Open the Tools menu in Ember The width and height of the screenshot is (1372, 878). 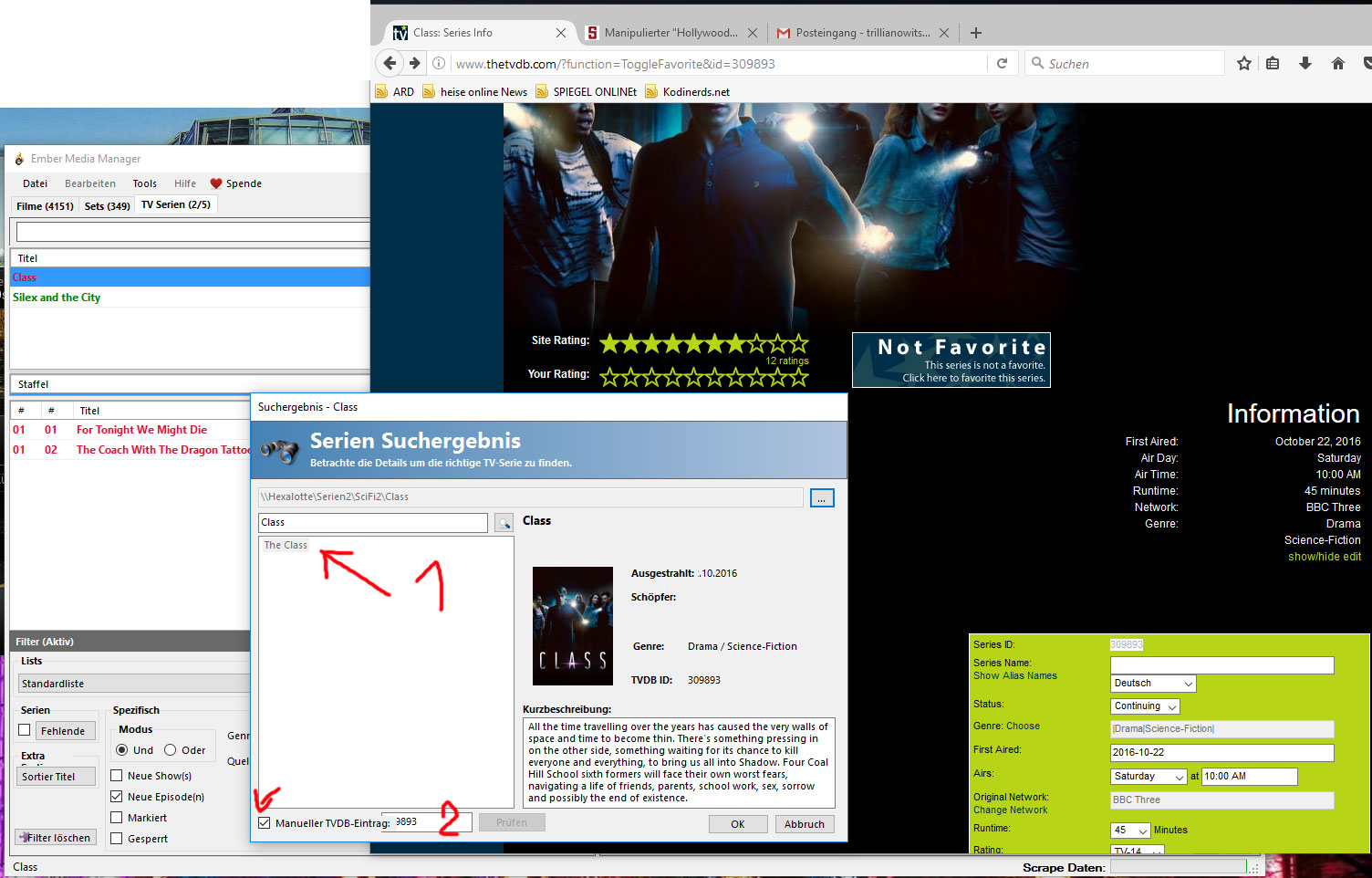[145, 183]
